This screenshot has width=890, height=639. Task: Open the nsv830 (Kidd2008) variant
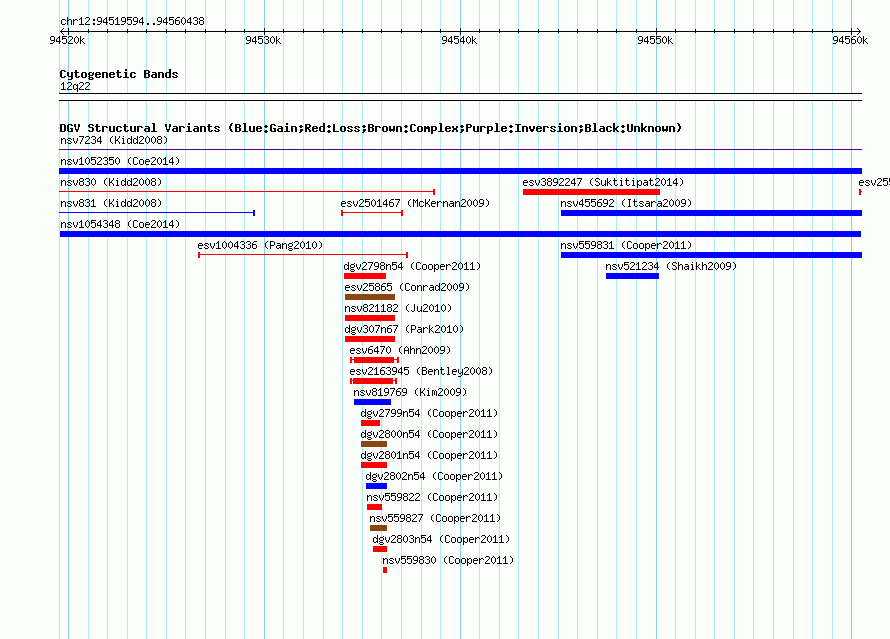point(111,182)
